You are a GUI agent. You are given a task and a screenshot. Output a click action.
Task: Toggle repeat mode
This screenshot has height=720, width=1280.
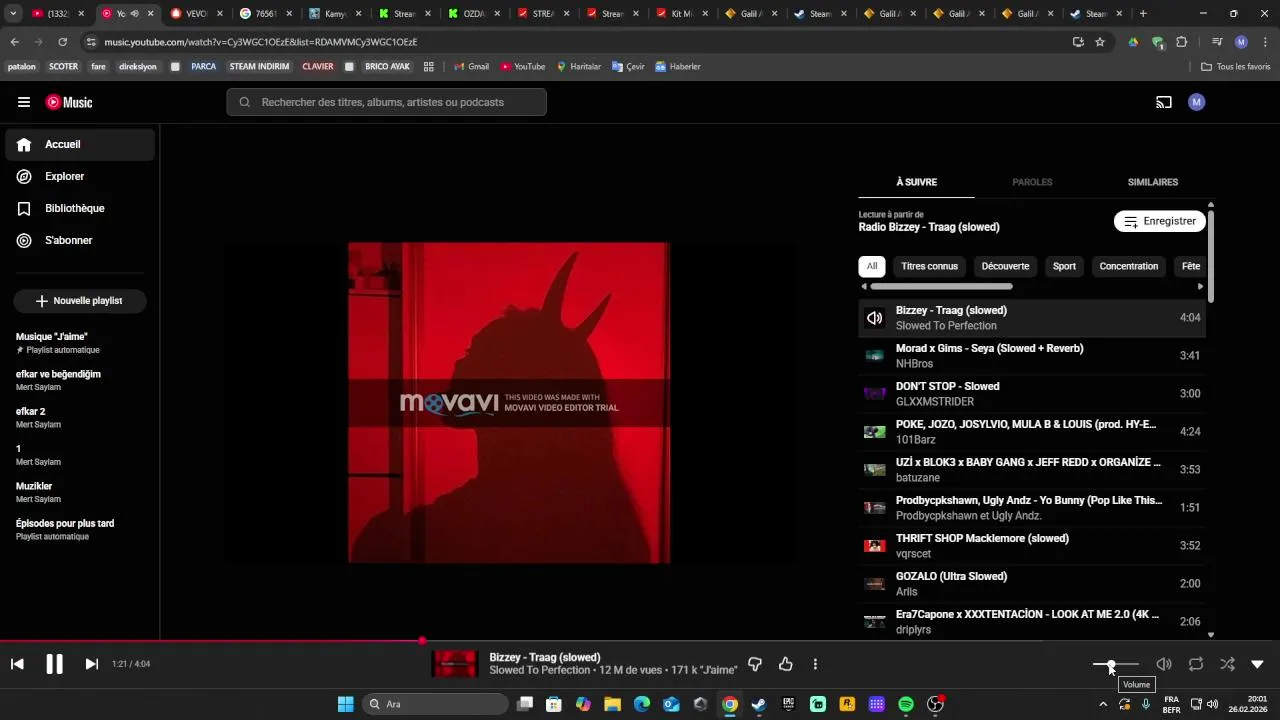(x=1196, y=664)
